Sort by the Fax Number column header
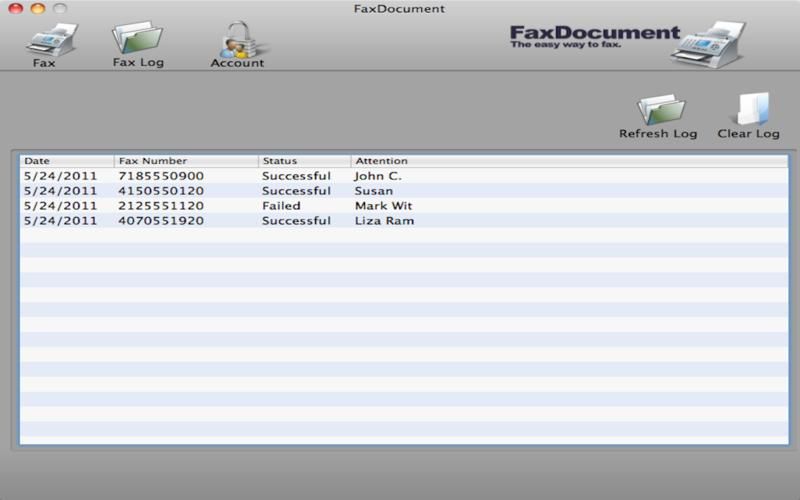This screenshot has height=500, width=800. (x=186, y=161)
